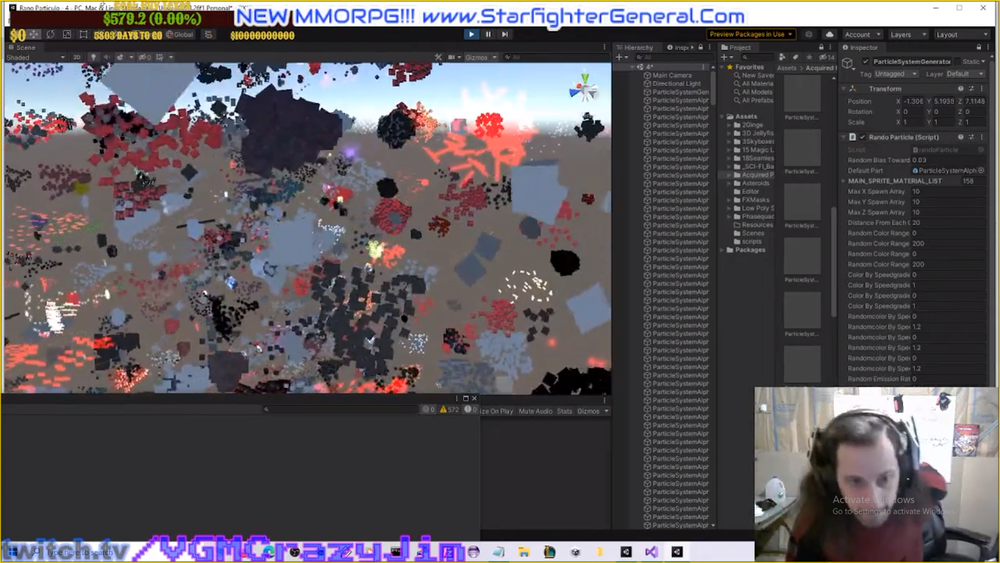
Task: Toggle the Hierarchy panel lock icon
Action: [x=700, y=47]
